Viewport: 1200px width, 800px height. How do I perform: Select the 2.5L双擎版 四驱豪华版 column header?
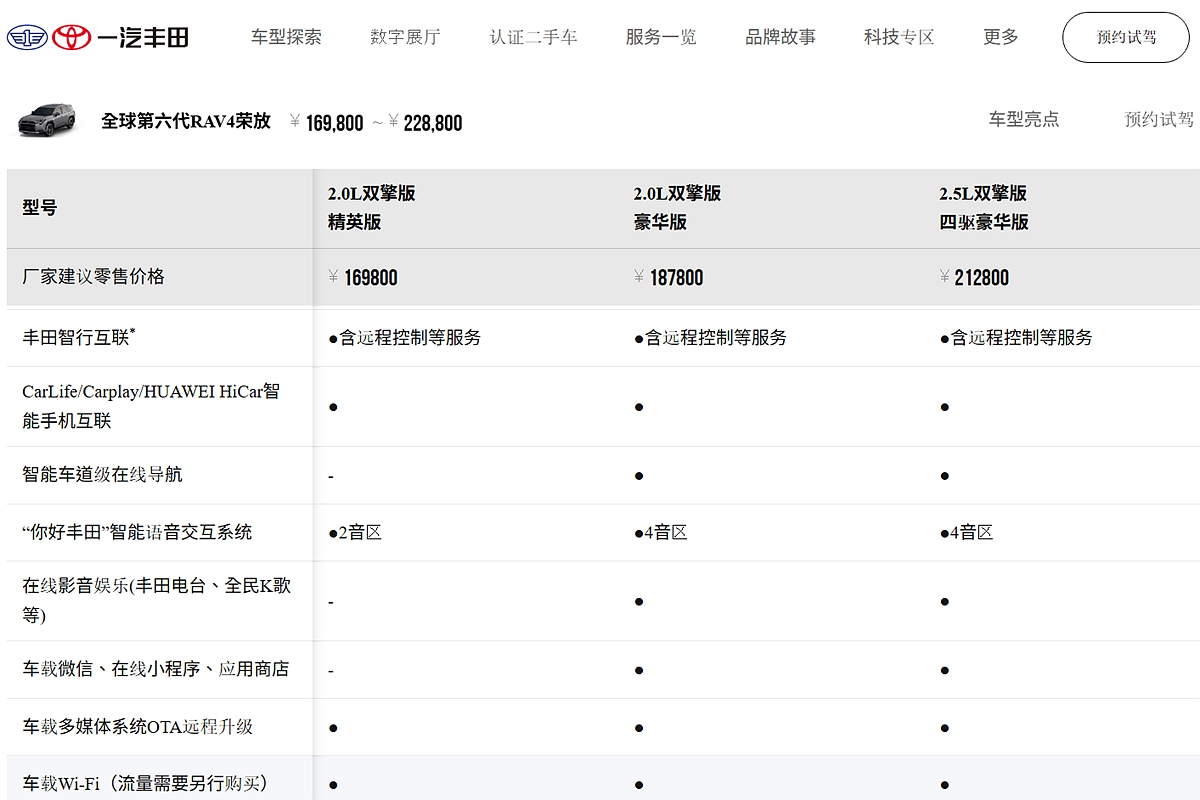click(983, 208)
